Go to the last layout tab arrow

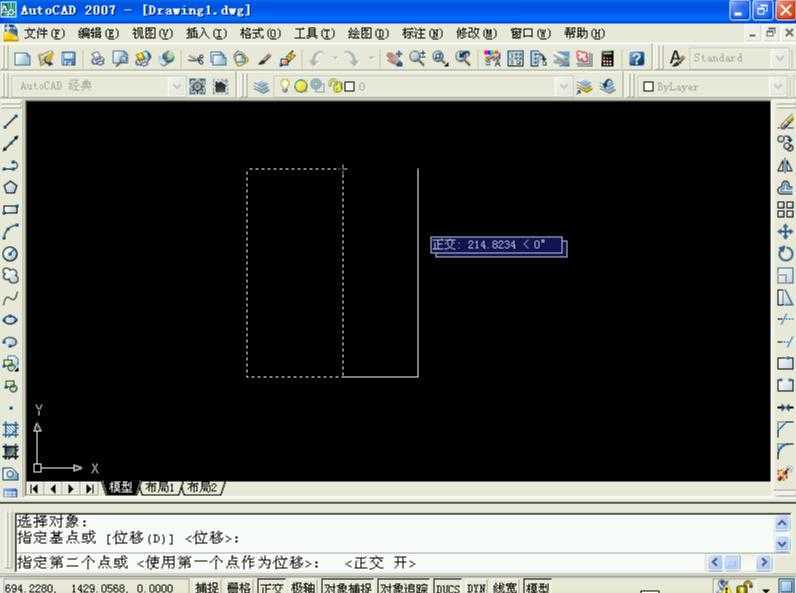(x=89, y=488)
